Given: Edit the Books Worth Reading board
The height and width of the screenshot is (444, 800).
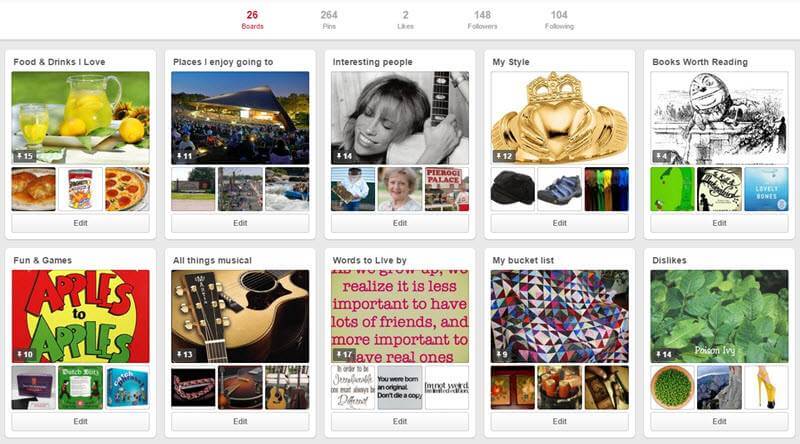Looking at the screenshot, I should [719, 223].
